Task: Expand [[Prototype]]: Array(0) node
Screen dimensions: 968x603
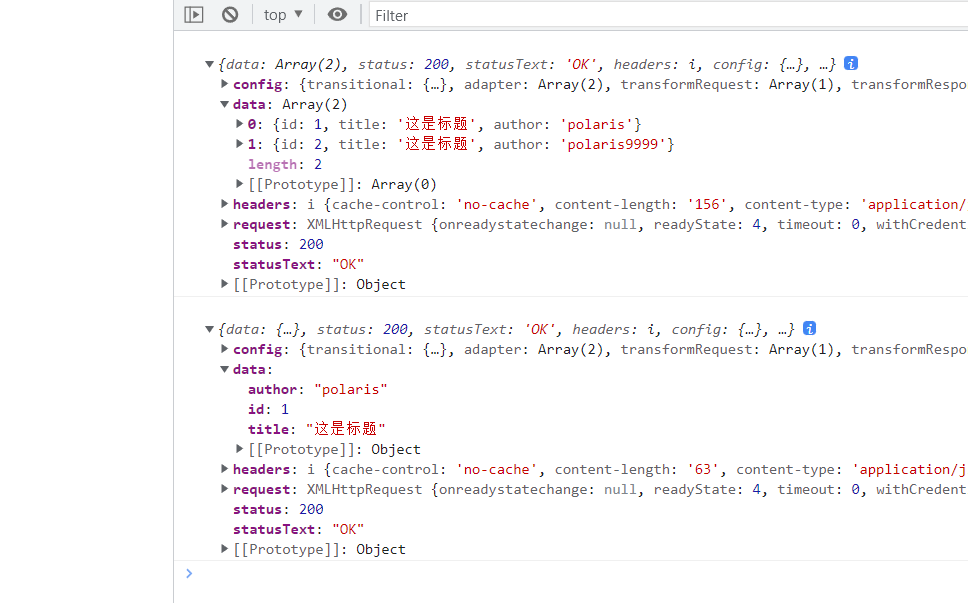Action: 240,184
